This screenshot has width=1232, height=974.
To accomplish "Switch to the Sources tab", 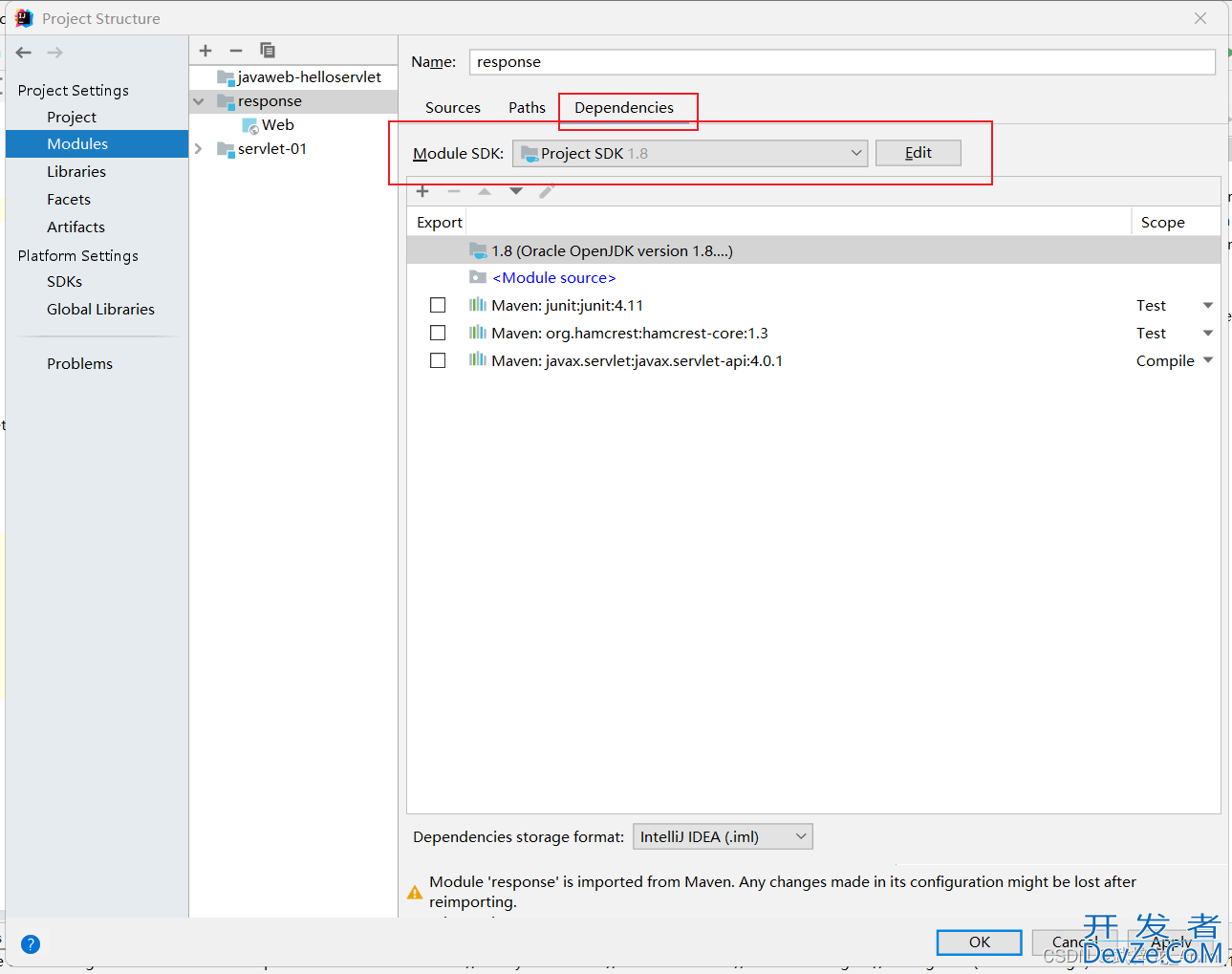I will click(x=453, y=108).
